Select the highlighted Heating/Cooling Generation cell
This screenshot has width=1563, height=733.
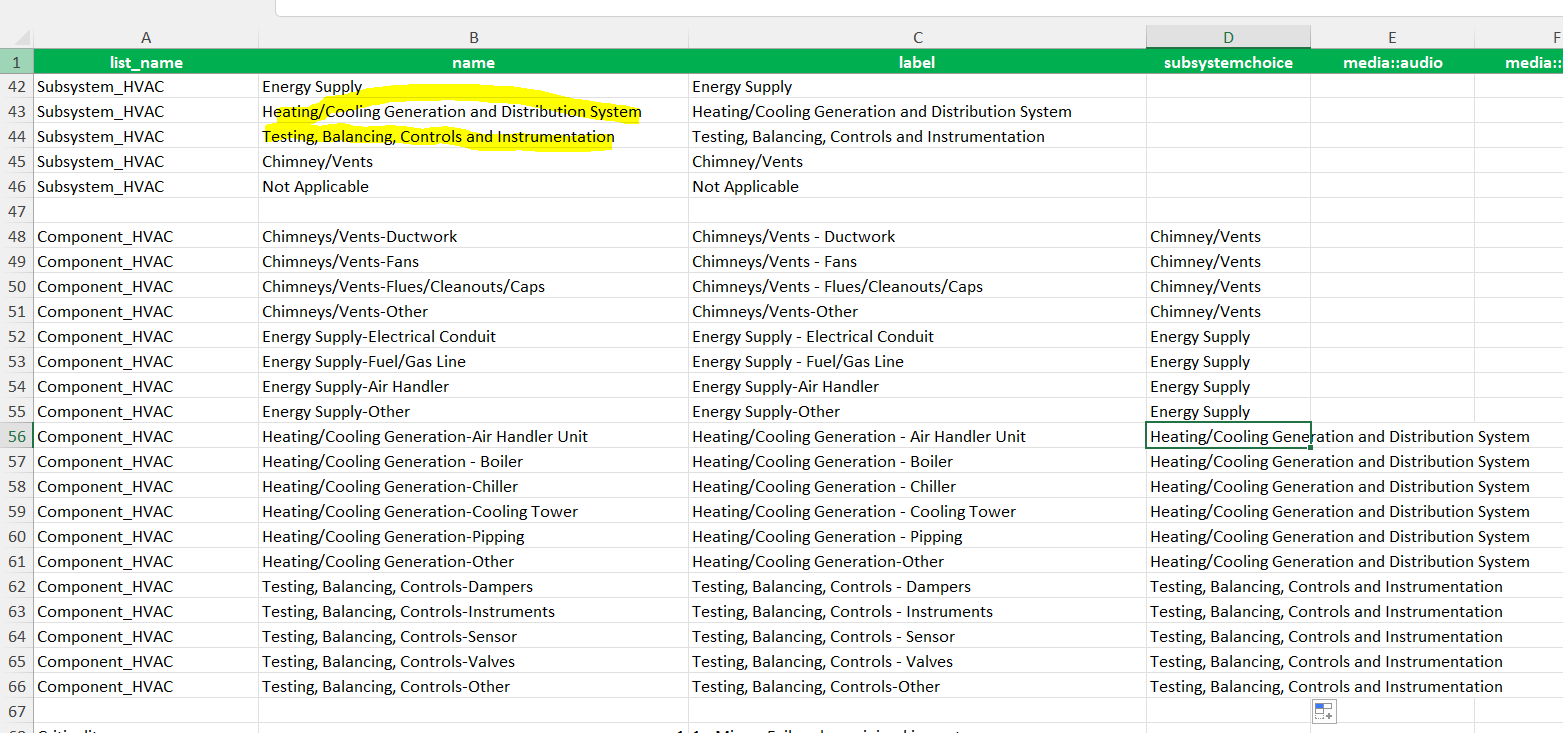[x=450, y=111]
